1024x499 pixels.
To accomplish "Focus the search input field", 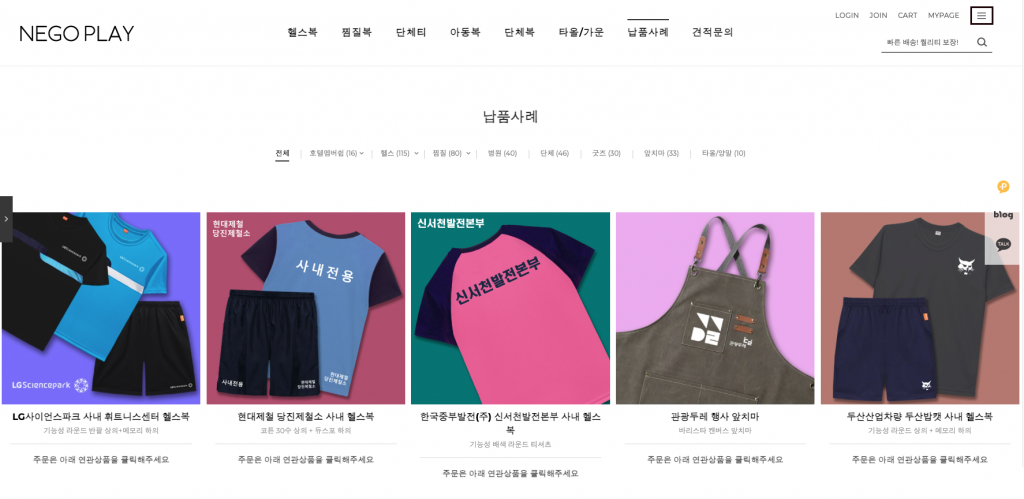I will [x=927, y=42].
